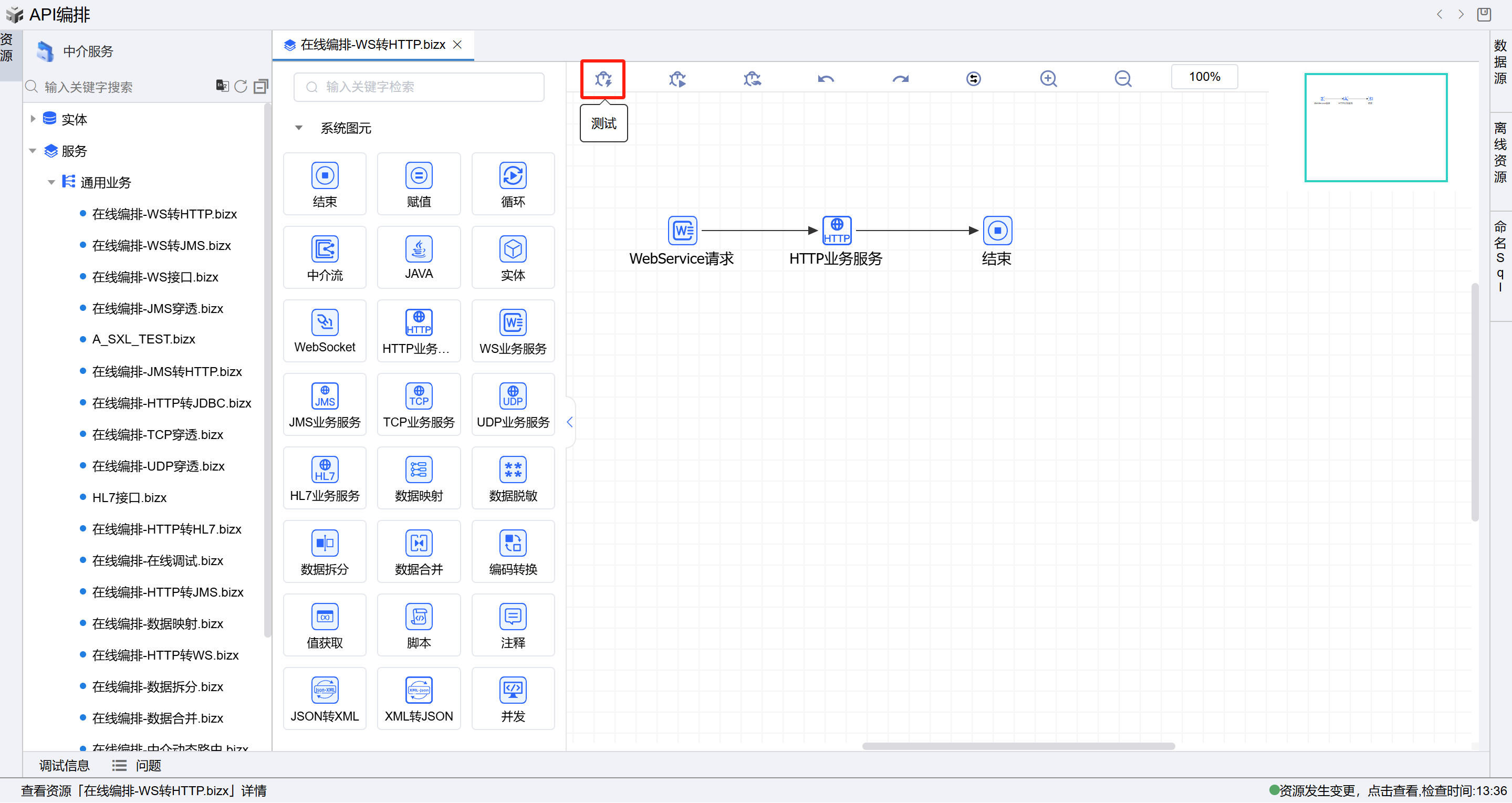Screen dimensions: 1512x803
Task: Select the JAVA element in palette
Action: [x=419, y=257]
